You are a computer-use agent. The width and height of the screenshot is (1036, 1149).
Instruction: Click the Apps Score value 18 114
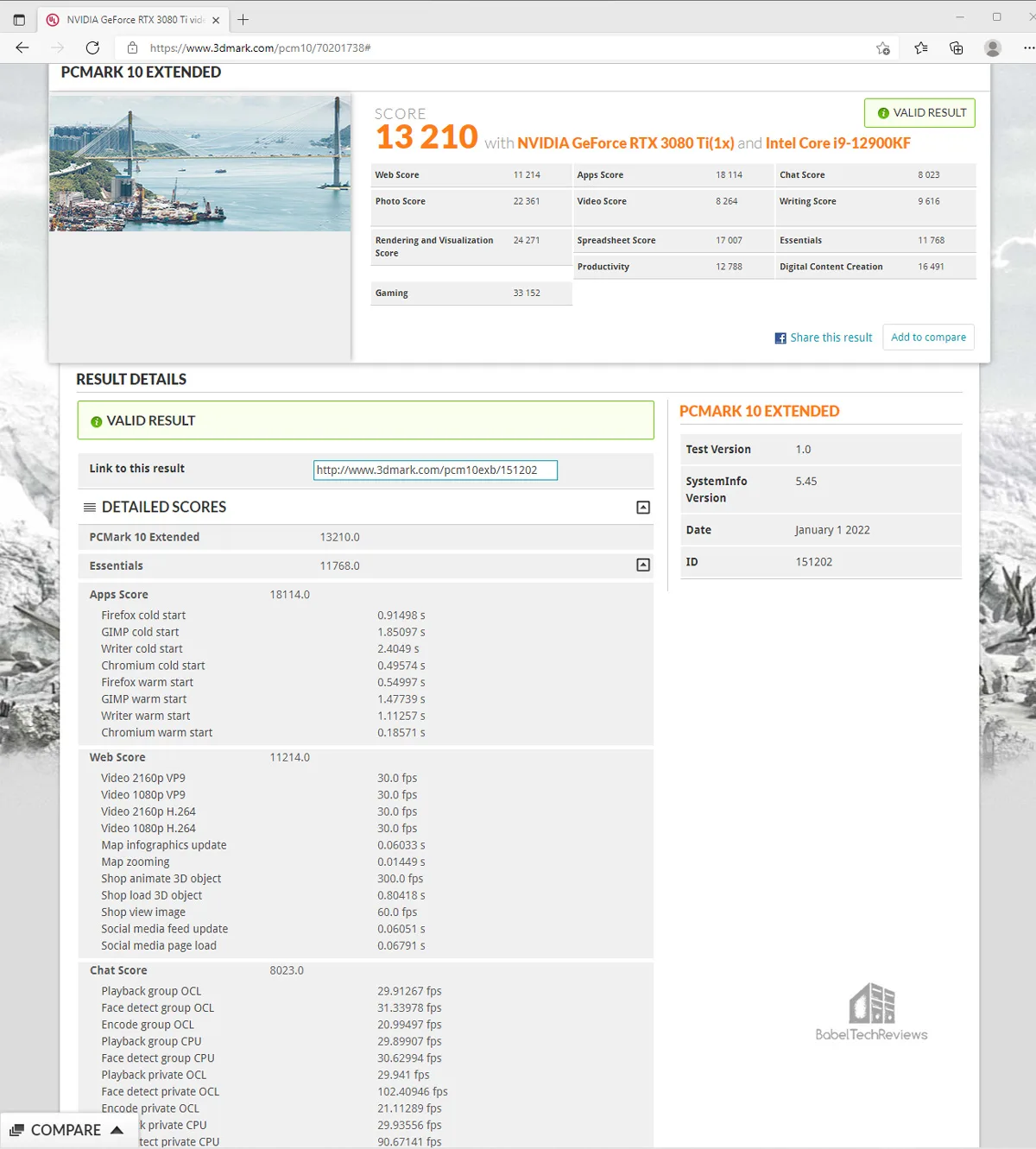pos(729,175)
